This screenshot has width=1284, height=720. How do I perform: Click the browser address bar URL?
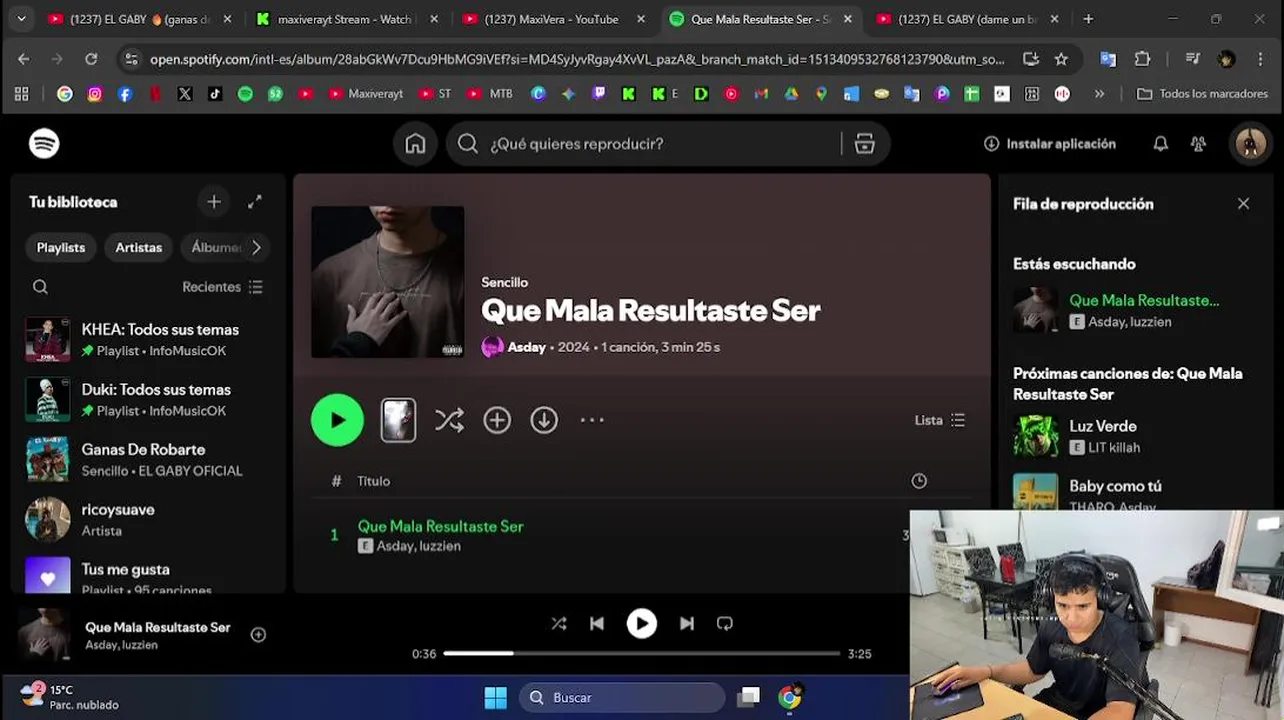[x=576, y=59]
